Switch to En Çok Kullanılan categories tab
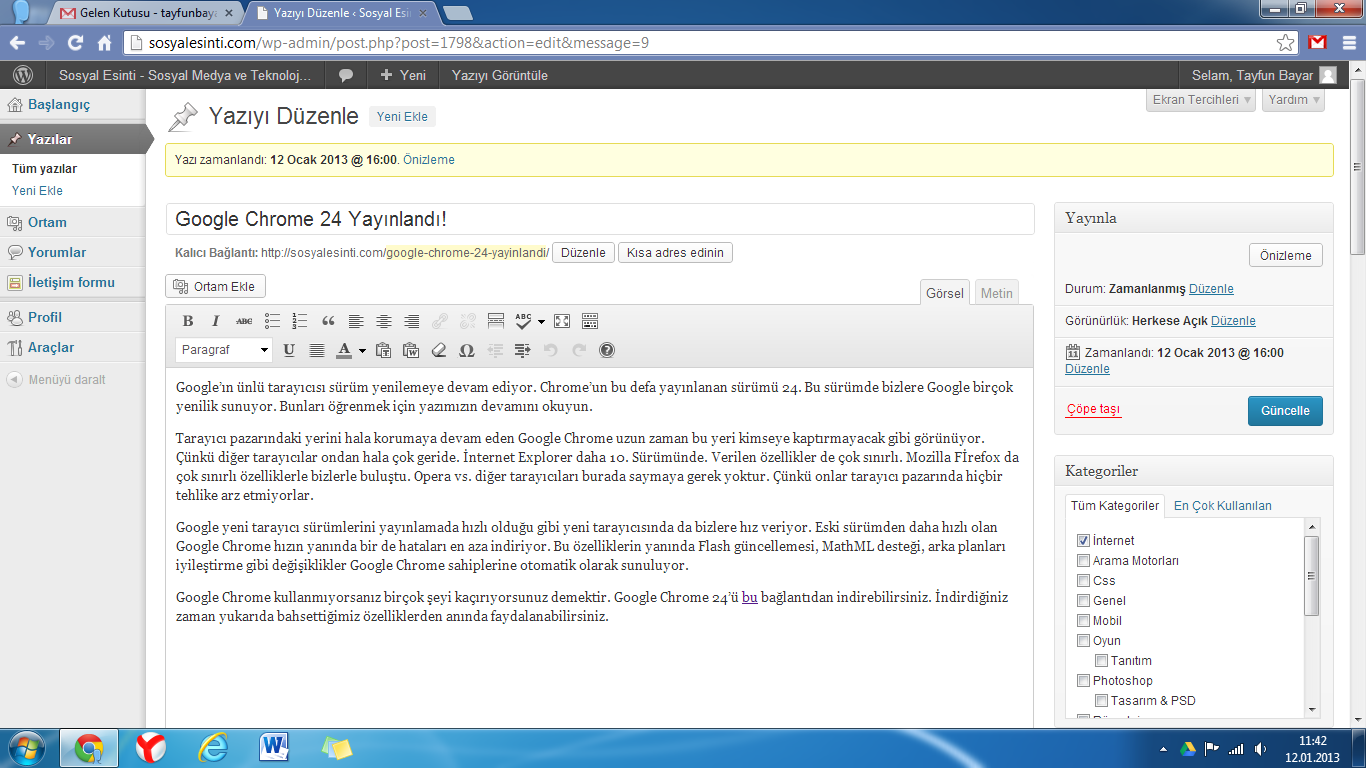The image size is (1366, 768). (1223, 505)
